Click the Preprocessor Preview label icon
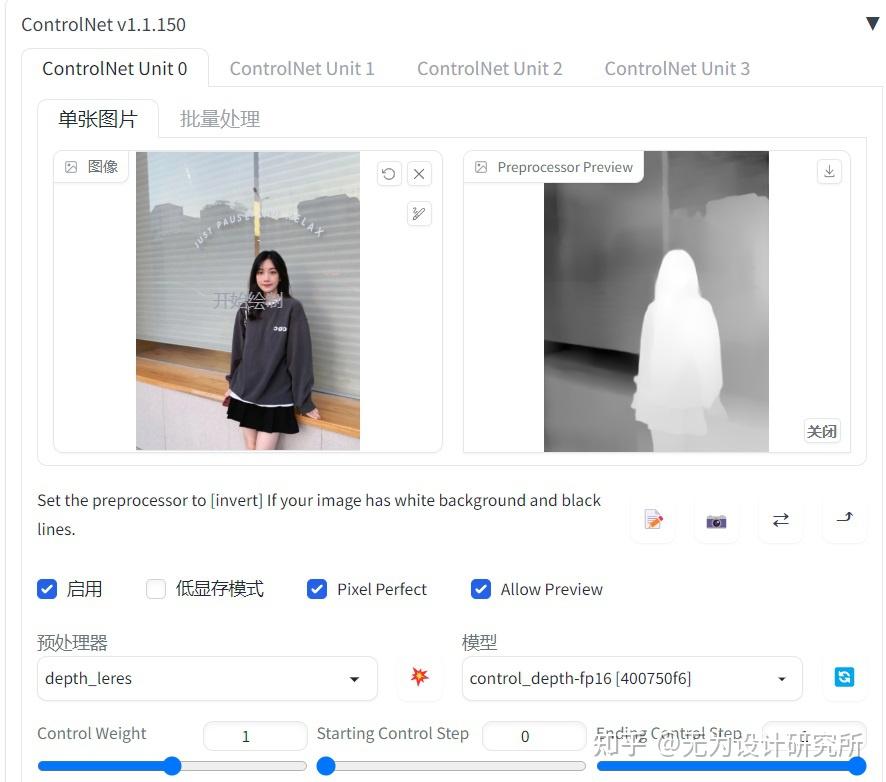 [481, 167]
